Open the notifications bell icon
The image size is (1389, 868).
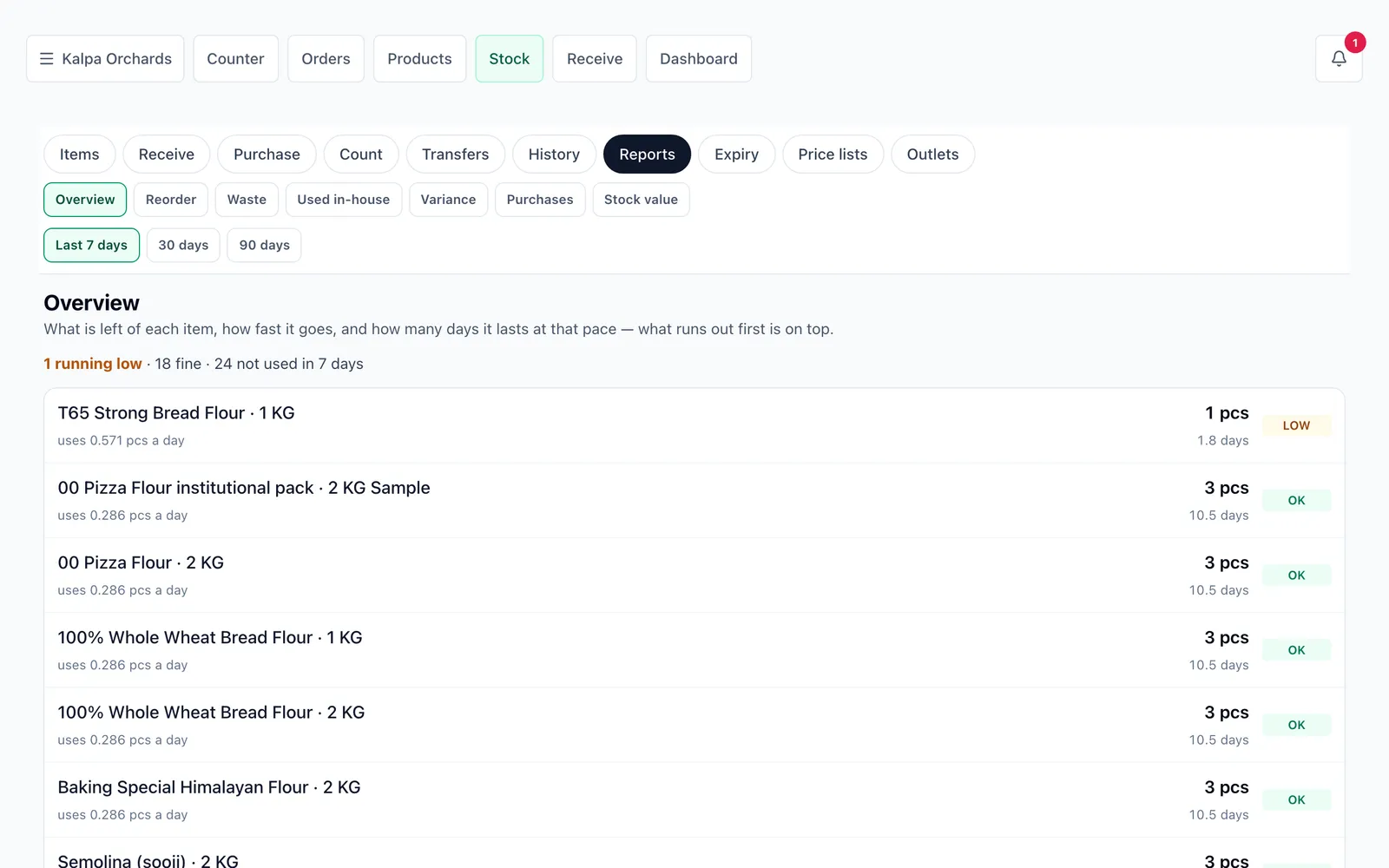[1339, 58]
